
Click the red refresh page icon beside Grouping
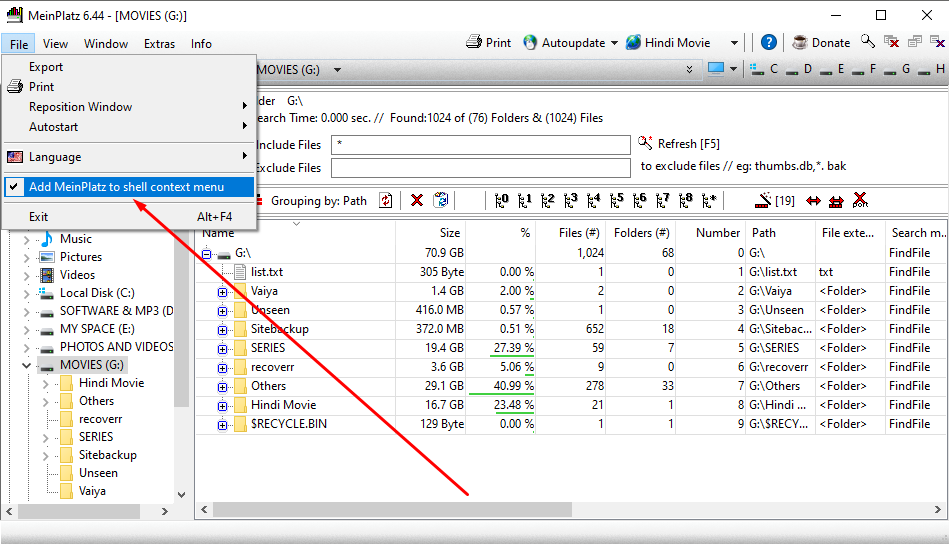(x=386, y=200)
